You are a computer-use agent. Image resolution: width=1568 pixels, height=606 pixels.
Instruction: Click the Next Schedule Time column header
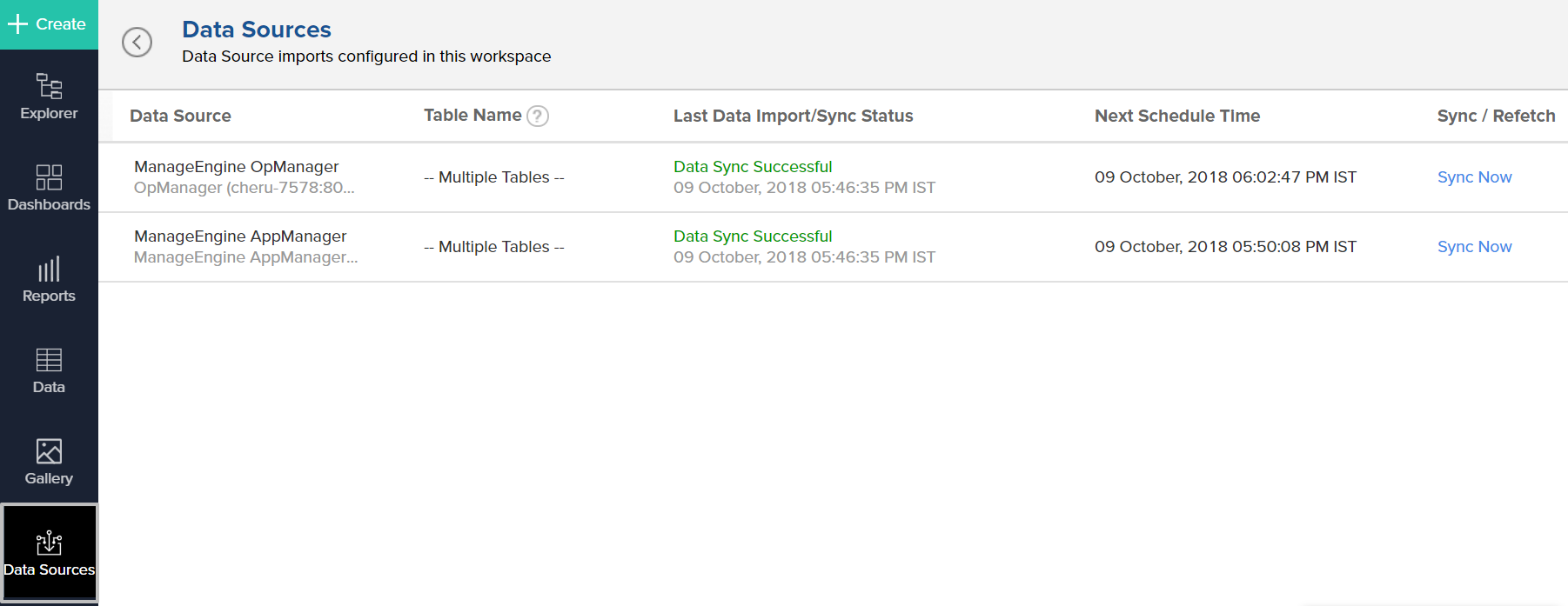coord(1176,116)
